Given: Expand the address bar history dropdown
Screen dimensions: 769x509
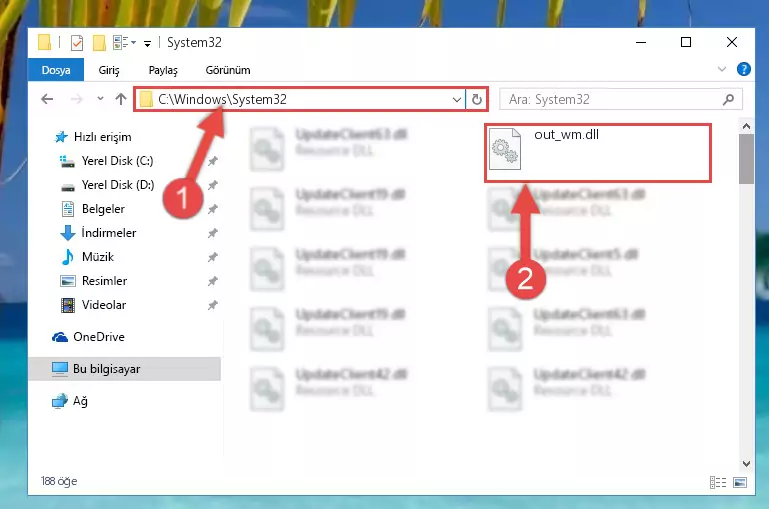Looking at the screenshot, I should [457, 100].
